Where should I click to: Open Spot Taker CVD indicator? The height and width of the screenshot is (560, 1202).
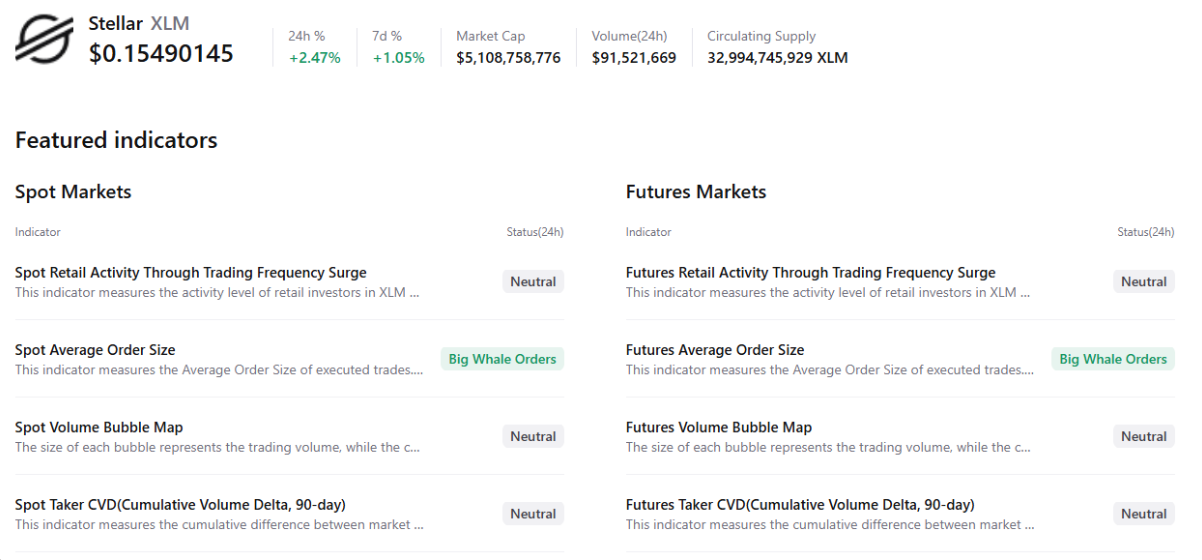click(180, 505)
